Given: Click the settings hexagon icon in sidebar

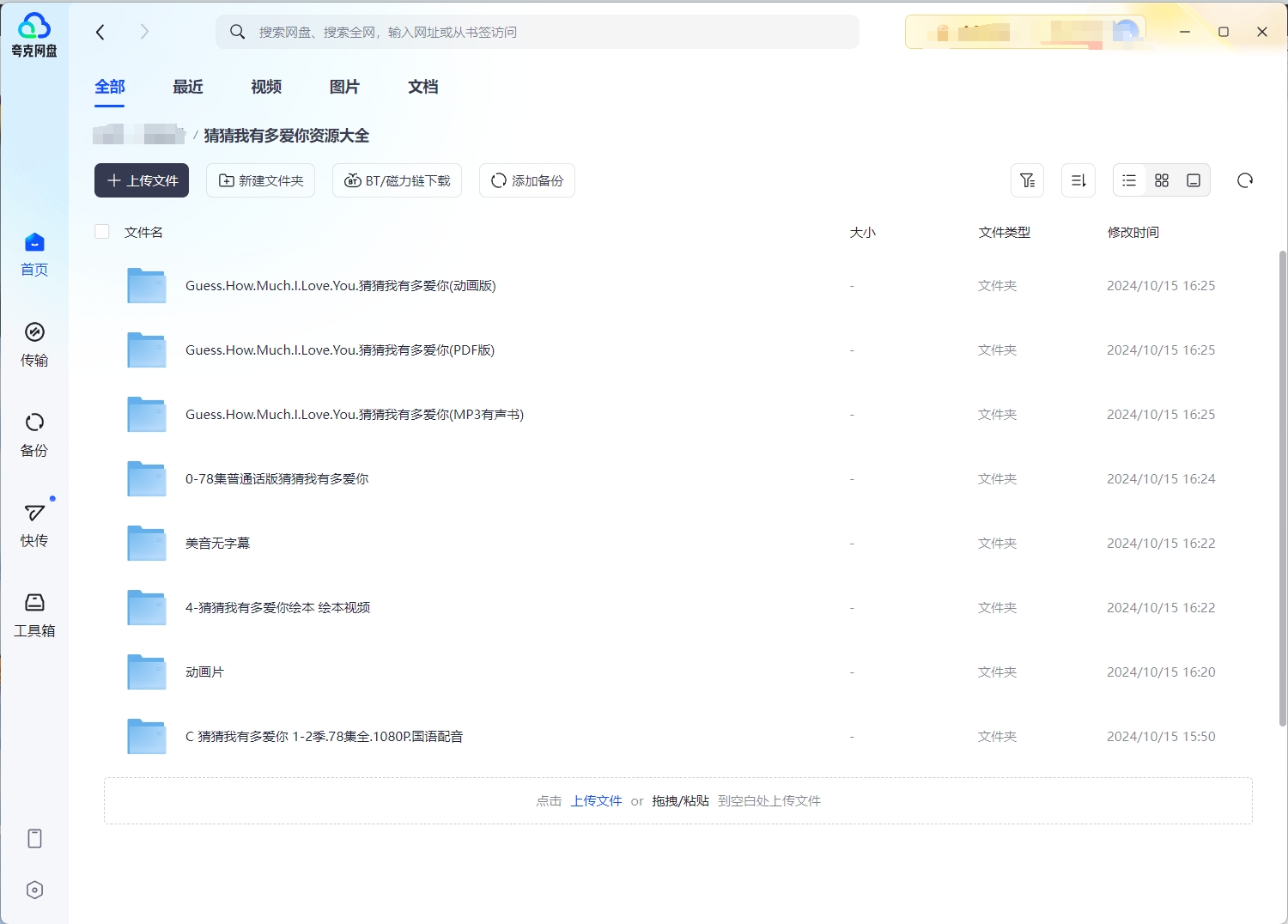Looking at the screenshot, I should (34, 890).
